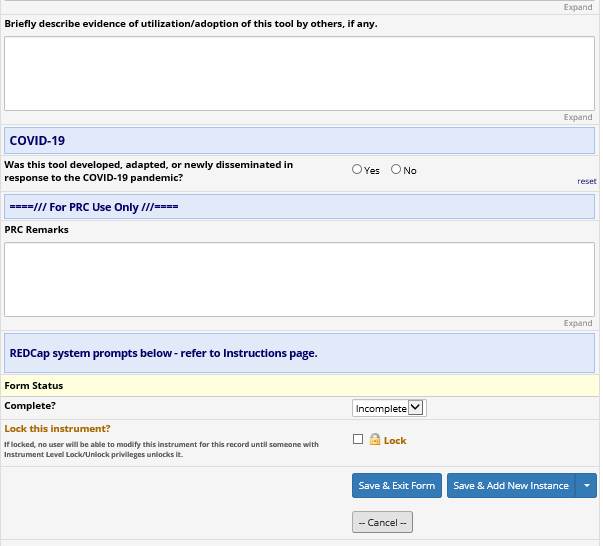Click the Lock this instrument? label
Image resolution: width=603 pixels, height=546 pixels.
[x=58, y=429]
